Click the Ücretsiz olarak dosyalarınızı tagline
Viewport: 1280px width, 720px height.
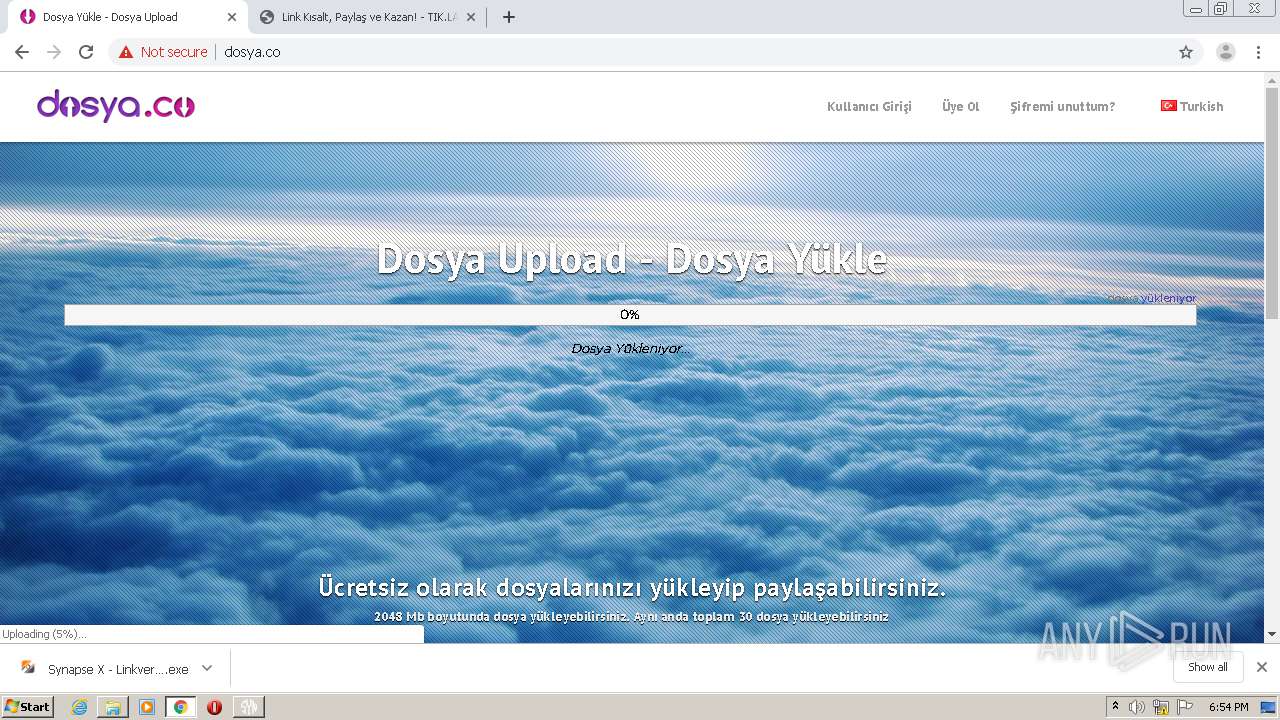(x=632, y=587)
